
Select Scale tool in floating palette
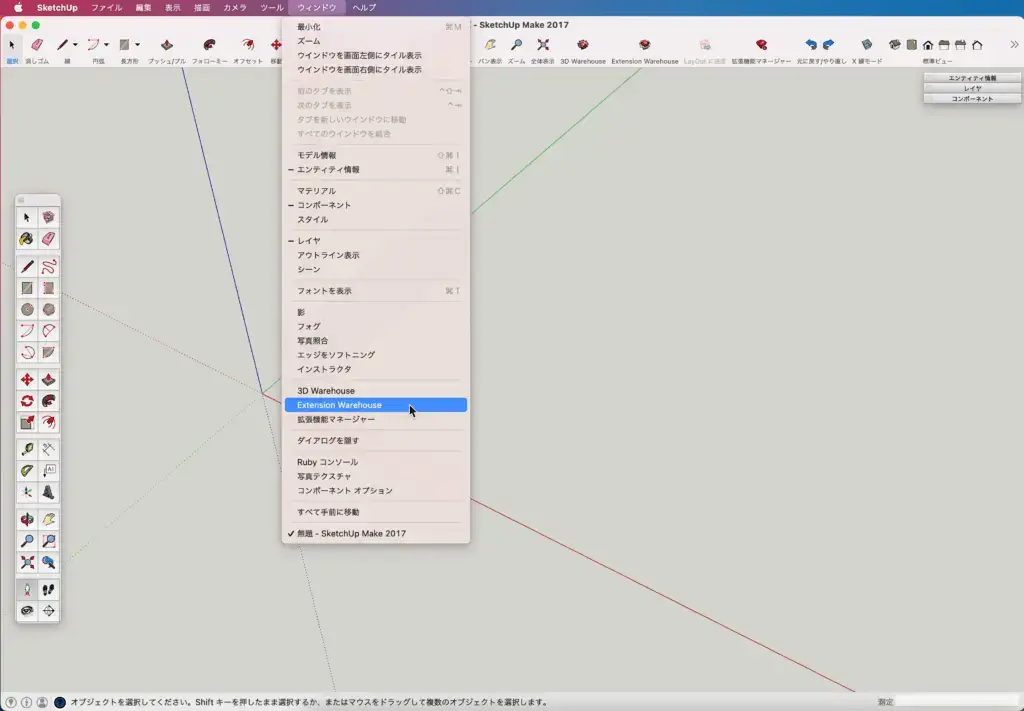click(27, 422)
